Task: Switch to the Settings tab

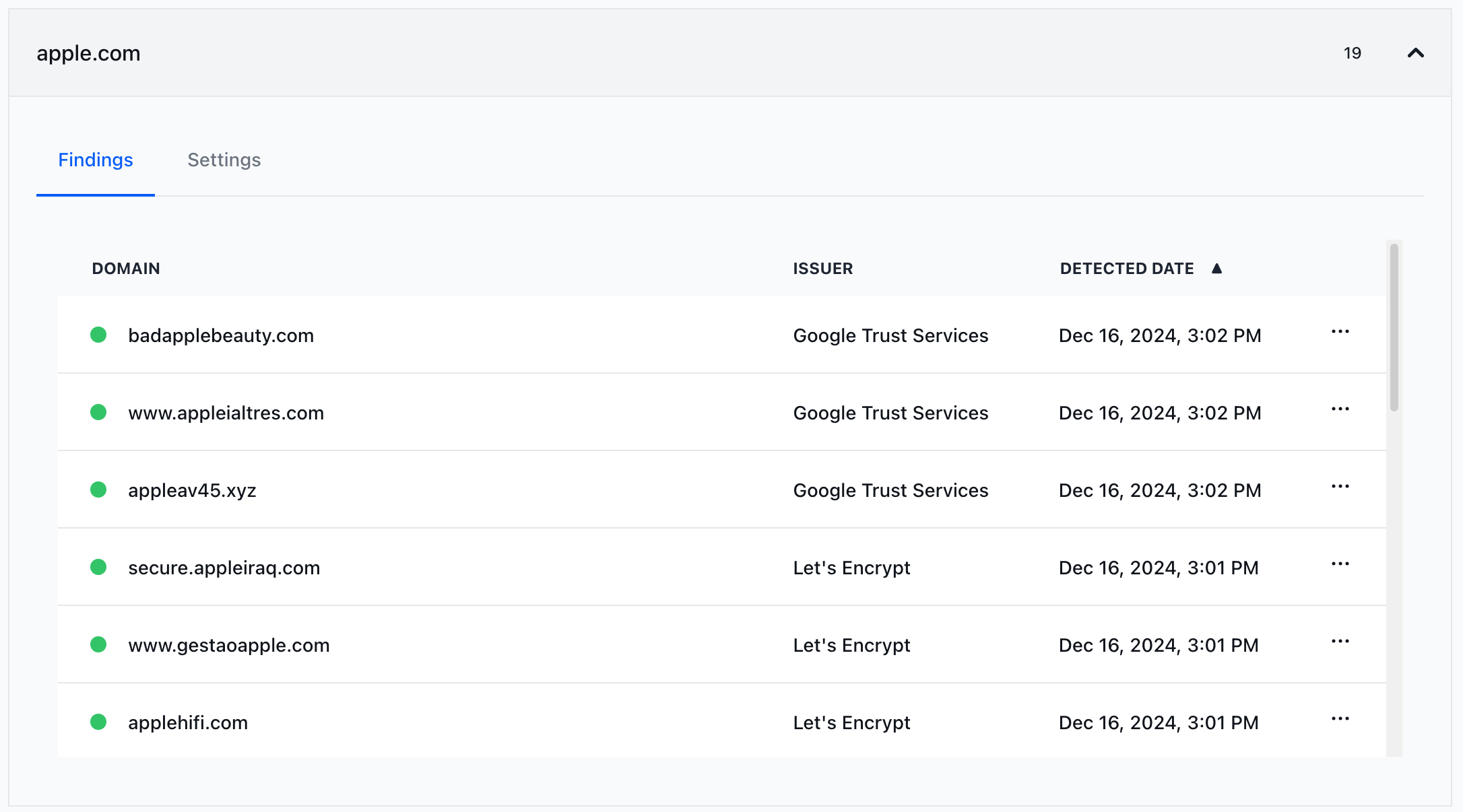Action: pyautogui.click(x=224, y=160)
